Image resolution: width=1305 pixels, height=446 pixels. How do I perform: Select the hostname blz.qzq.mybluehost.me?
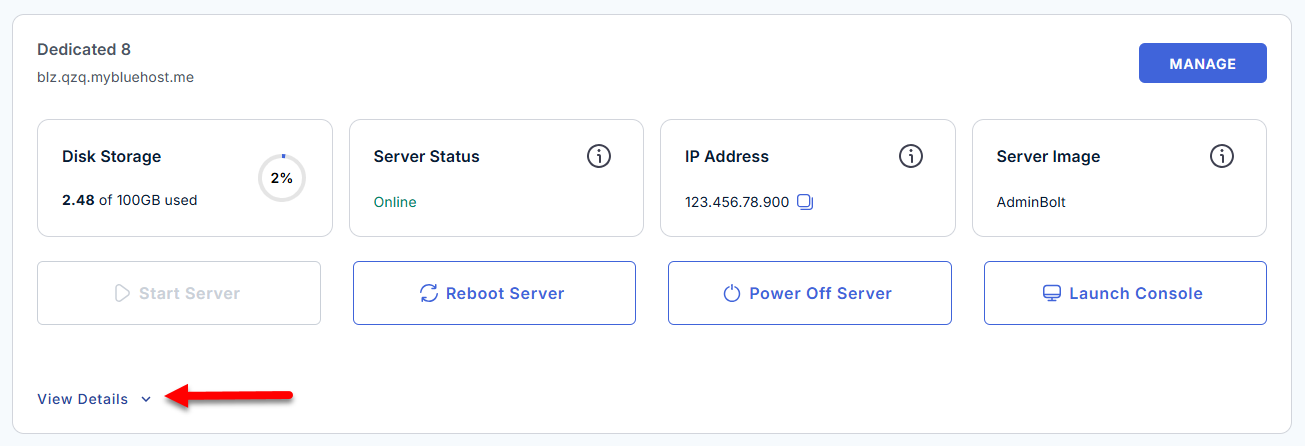tap(115, 77)
